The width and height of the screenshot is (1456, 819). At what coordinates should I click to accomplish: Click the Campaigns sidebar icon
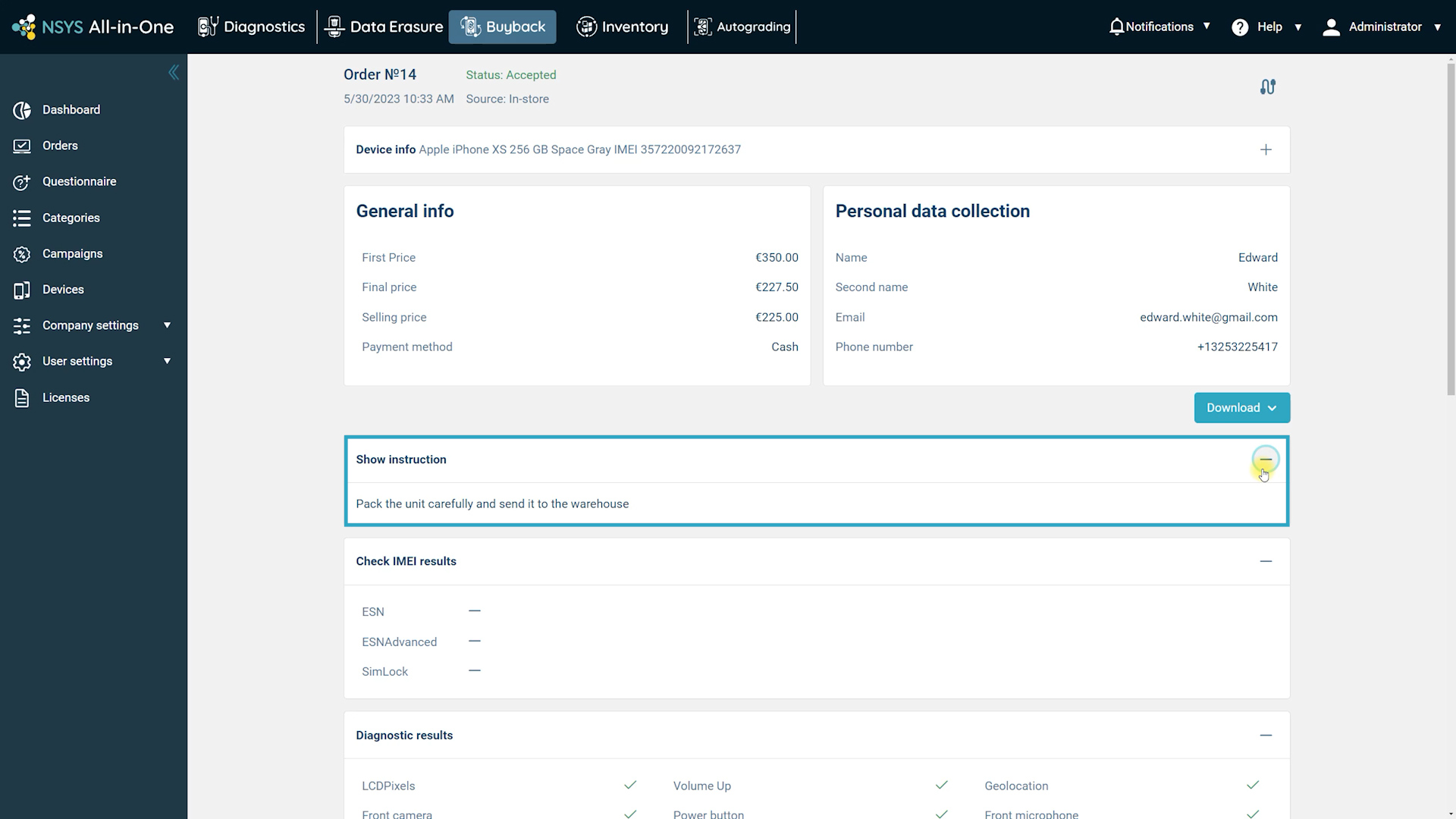click(22, 254)
